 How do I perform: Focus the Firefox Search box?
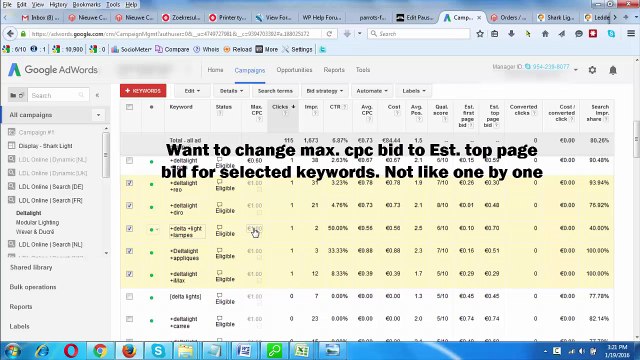[x=419, y=34]
